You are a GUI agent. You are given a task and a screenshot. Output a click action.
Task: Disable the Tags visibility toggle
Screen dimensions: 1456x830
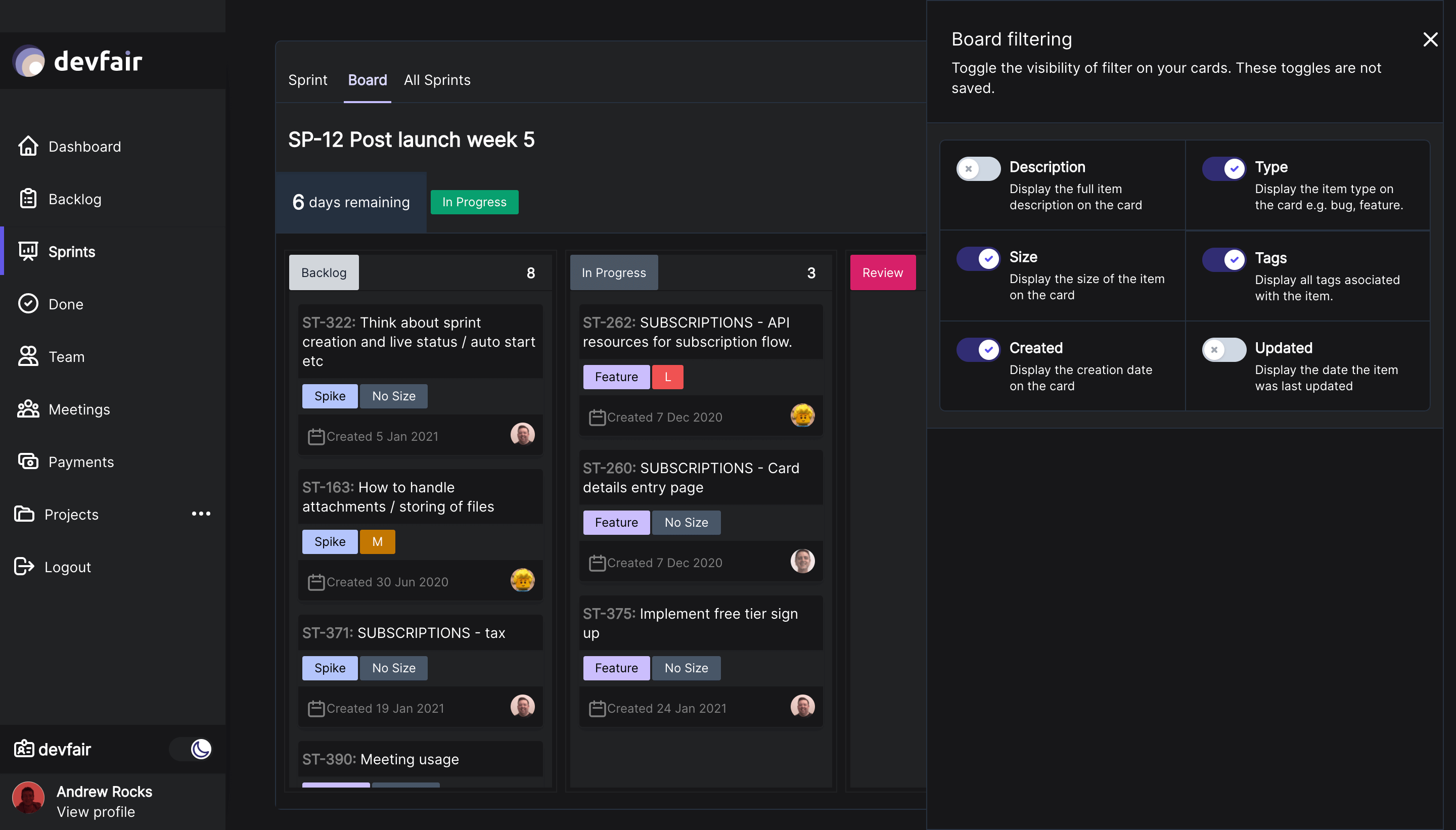pyautogui.click(x=1224, y=259)
